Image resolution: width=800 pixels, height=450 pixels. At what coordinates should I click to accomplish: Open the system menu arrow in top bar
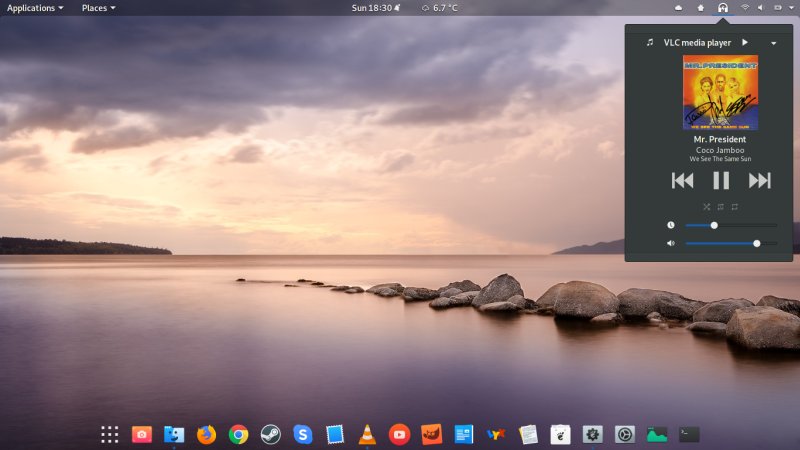click(789, 8)
